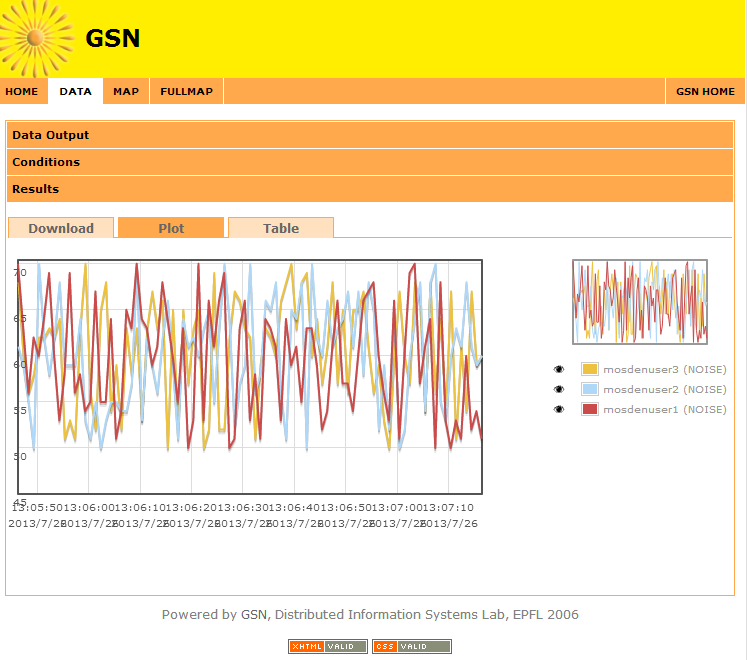Click the XHTML Valid badge
The width and height of the screenshot is (747, 660).
[x=328, y=647]
